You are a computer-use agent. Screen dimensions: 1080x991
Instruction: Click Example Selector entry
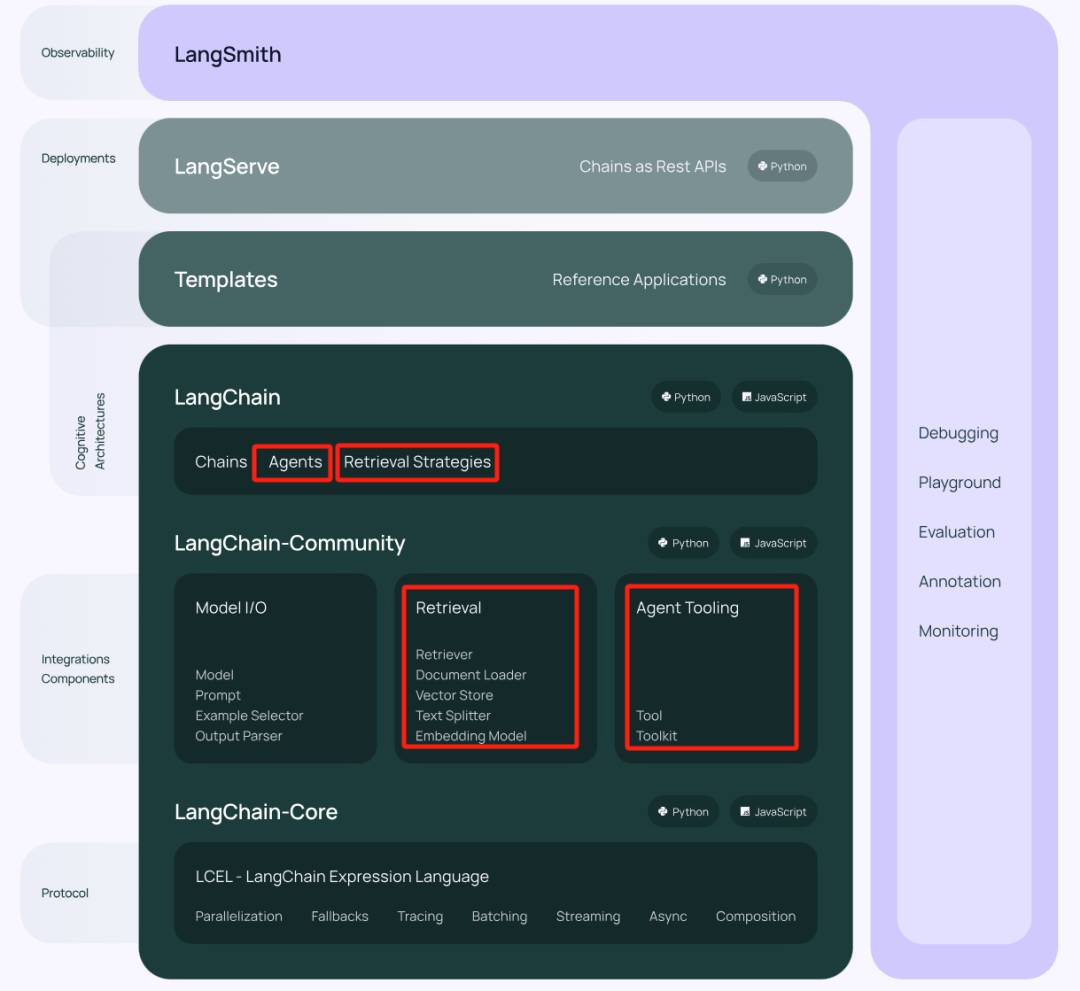(249, 716)
